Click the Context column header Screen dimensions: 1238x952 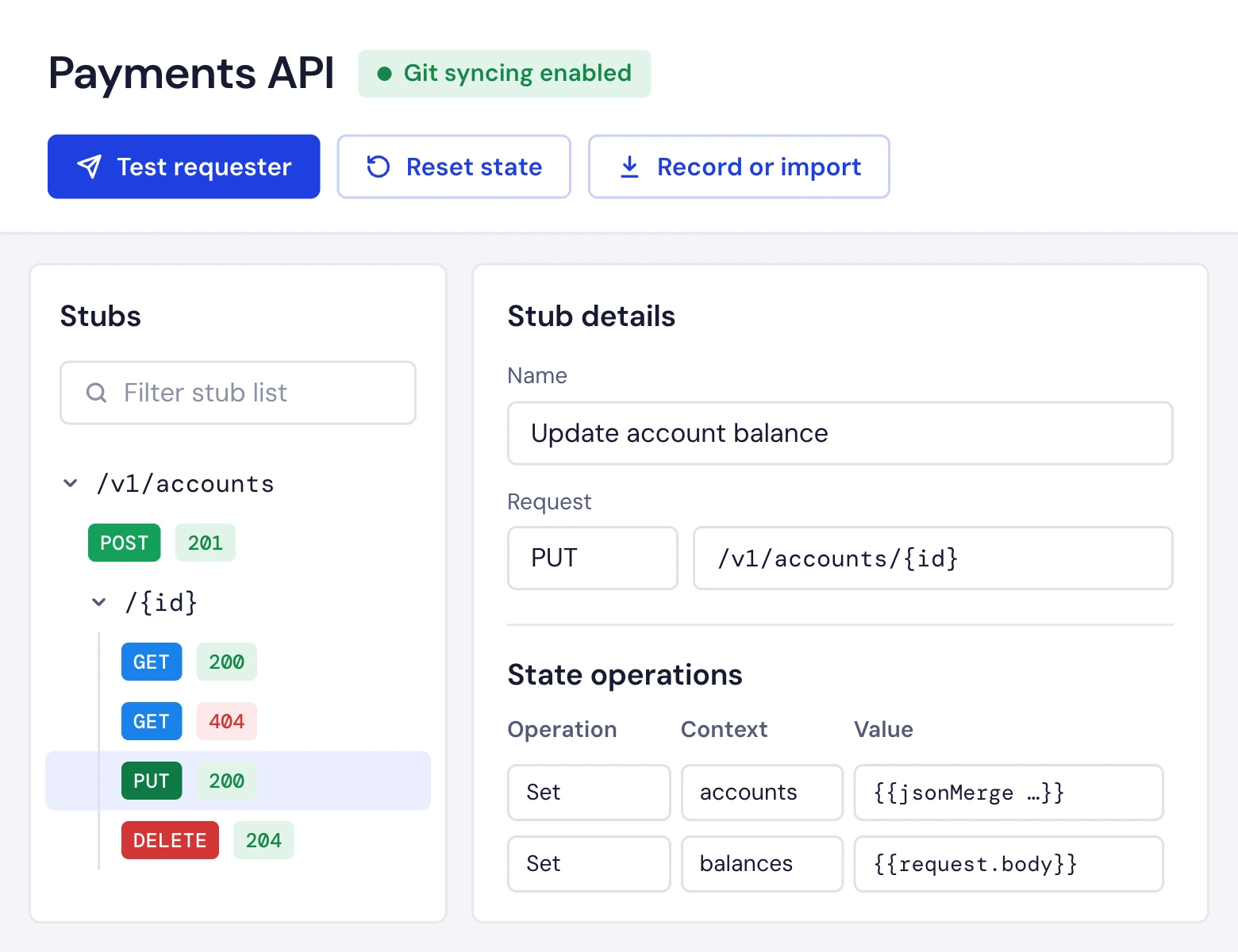pos(725,730)
